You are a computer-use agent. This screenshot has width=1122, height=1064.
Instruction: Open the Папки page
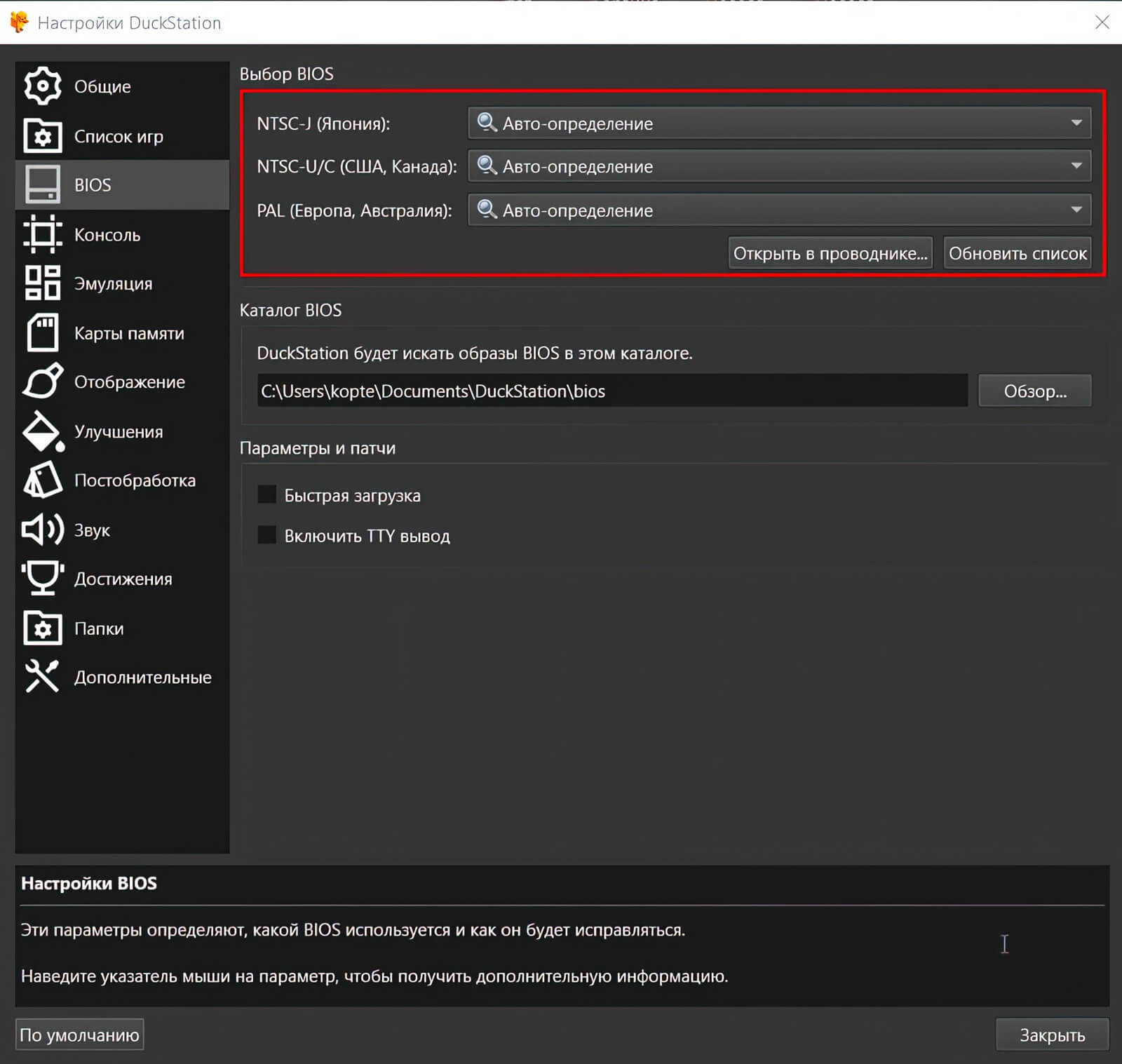point(122,628)
